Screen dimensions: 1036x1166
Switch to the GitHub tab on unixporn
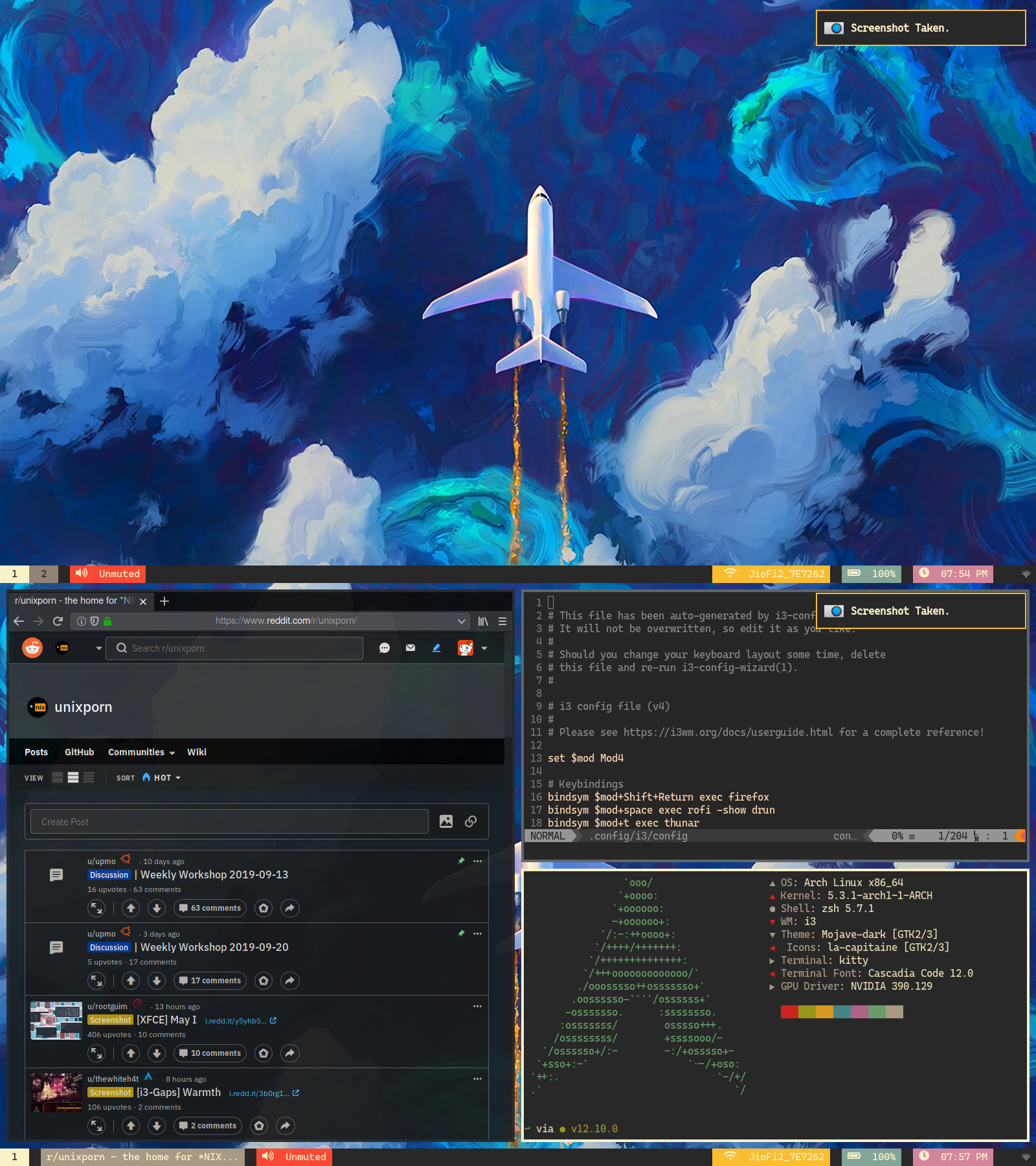click(79, 752)
